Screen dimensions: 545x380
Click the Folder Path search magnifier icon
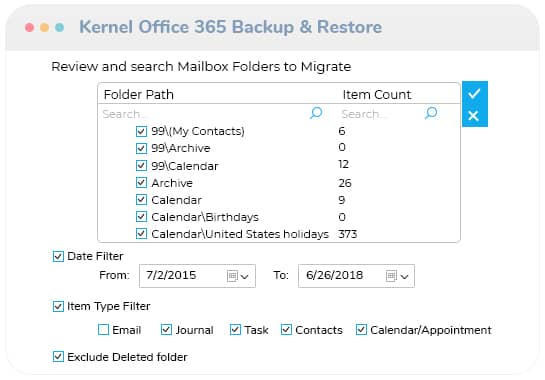click(316, 113)
